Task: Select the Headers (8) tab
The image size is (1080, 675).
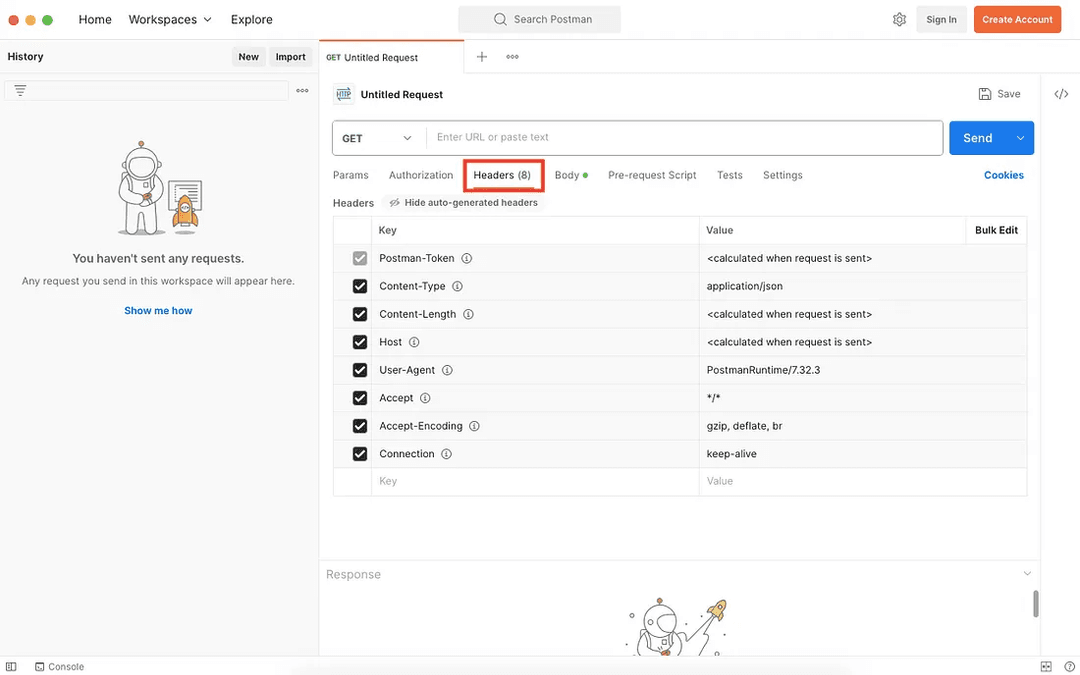Action: pyautogui.click(x=502, y=175)
